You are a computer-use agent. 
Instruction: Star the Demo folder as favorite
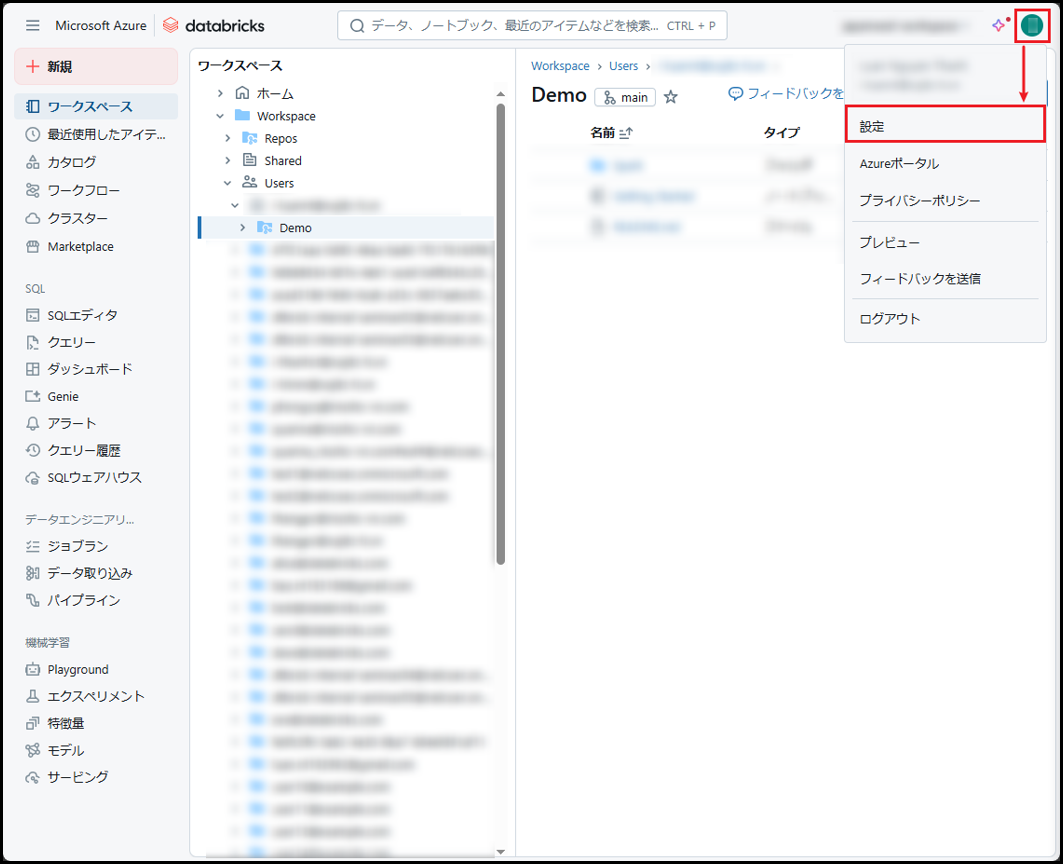(x=670, y=97)
